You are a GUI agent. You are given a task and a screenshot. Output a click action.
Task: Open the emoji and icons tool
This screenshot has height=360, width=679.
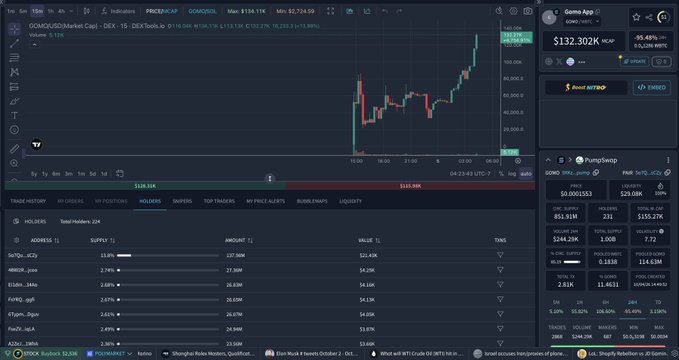[x=14, y=130]
